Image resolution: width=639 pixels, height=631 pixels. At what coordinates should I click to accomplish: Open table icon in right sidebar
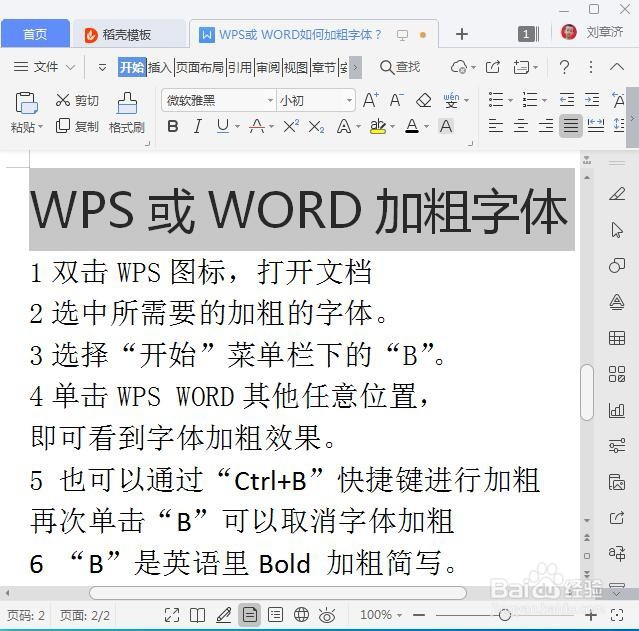coord(617,338)
